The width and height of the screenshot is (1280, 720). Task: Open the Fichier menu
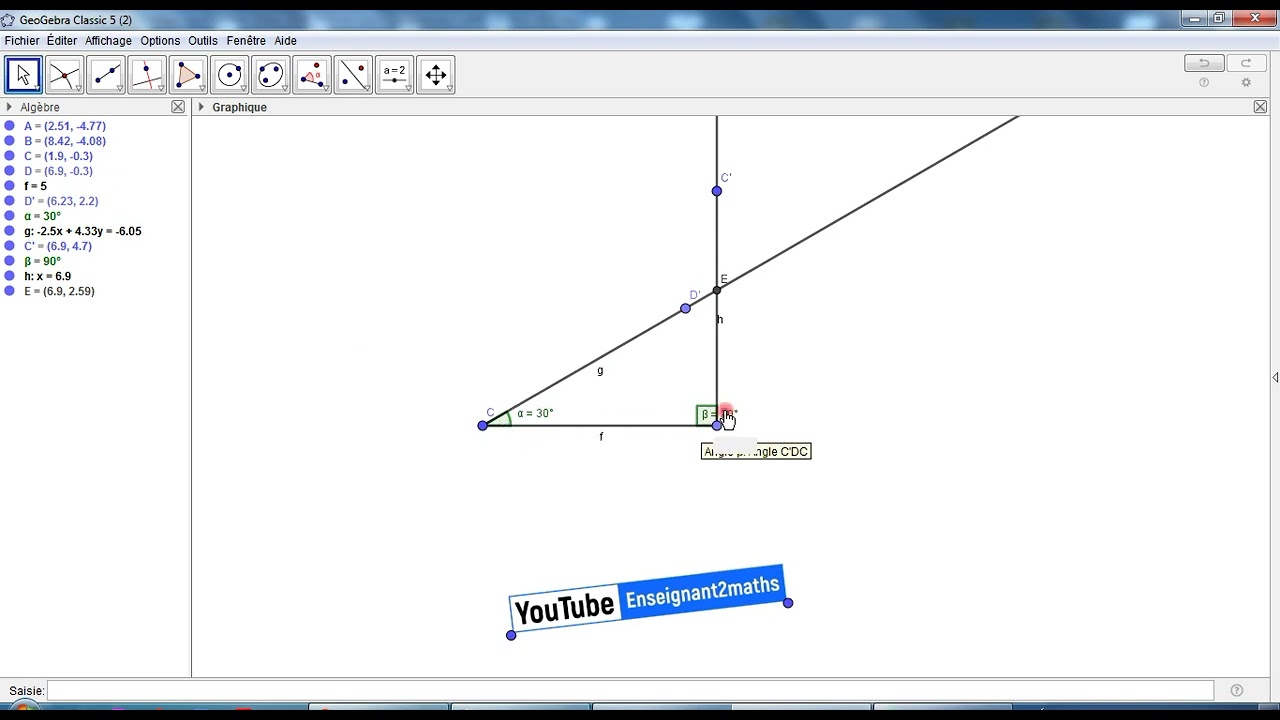22,41
